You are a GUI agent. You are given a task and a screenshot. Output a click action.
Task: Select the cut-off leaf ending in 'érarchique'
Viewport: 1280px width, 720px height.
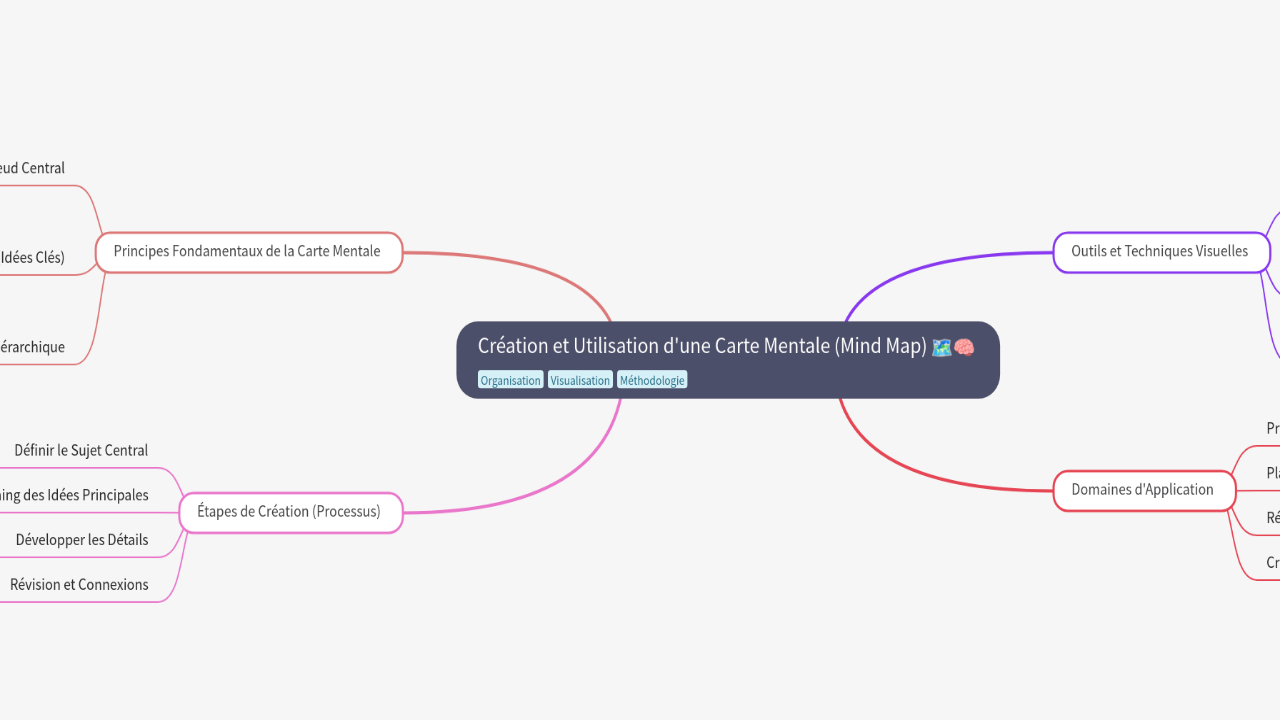coord(33,348)
